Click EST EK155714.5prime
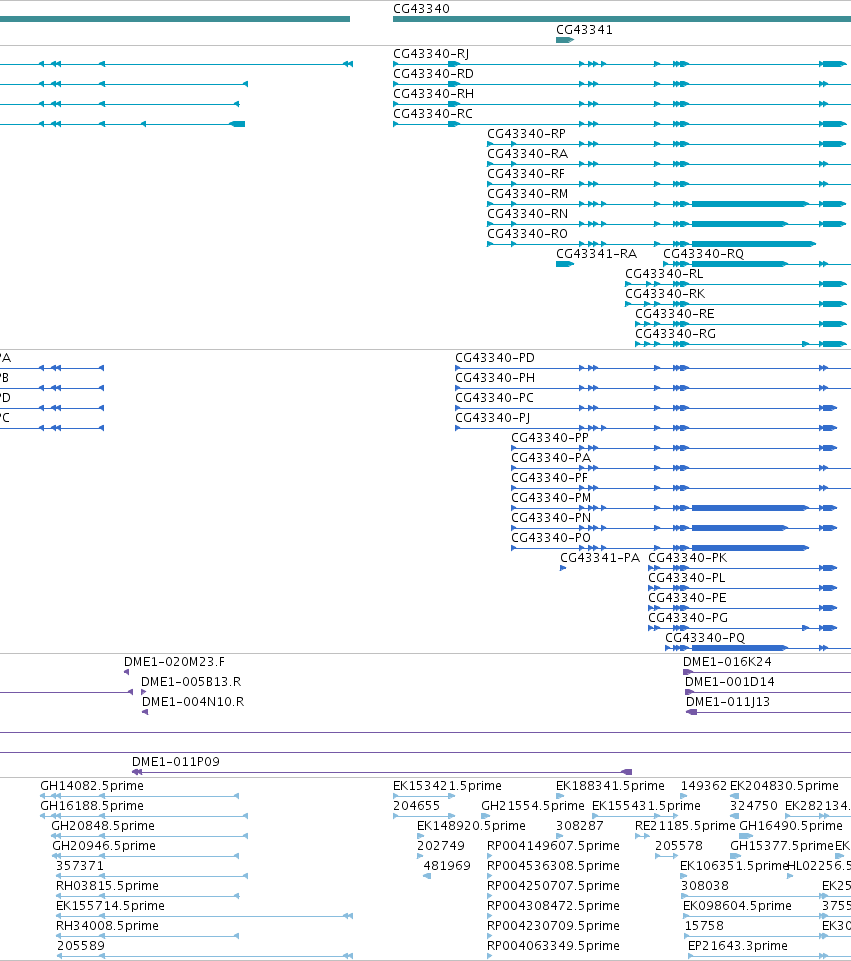 [110, 906]
